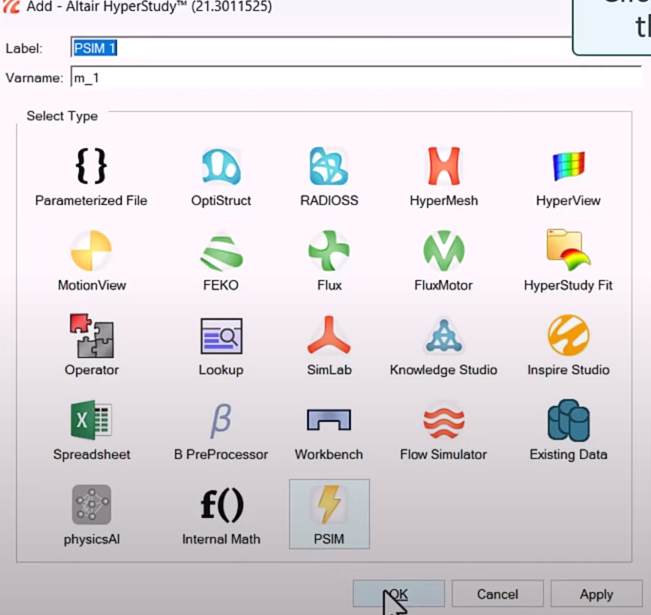Choose the HyperView type icon

(x=568, y=166)
